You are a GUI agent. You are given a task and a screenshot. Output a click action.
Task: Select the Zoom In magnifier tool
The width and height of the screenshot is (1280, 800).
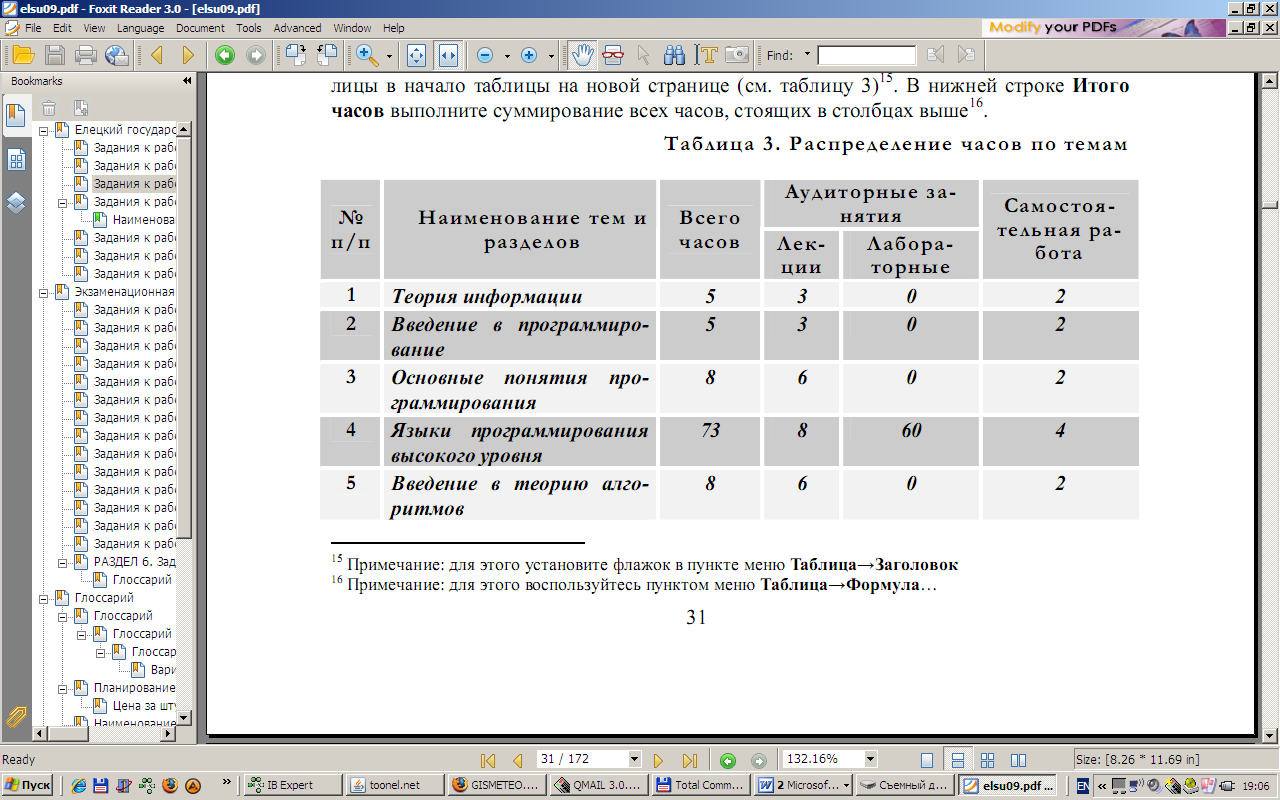click(x=366, y=55)
